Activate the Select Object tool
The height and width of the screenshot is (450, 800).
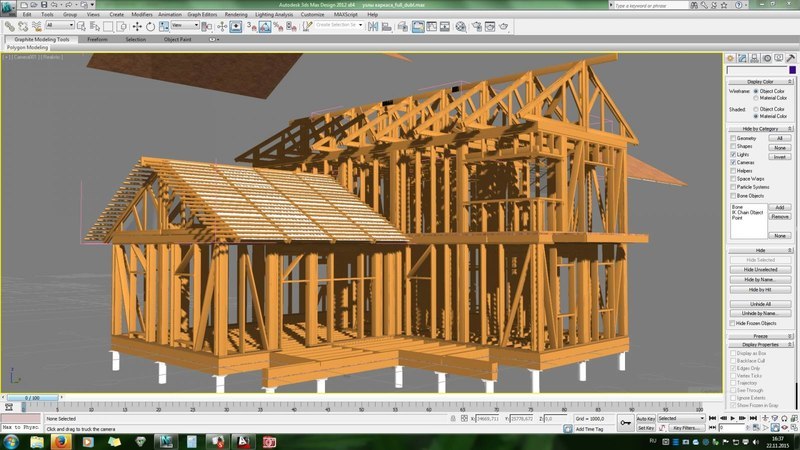click(x=81, y=26)
